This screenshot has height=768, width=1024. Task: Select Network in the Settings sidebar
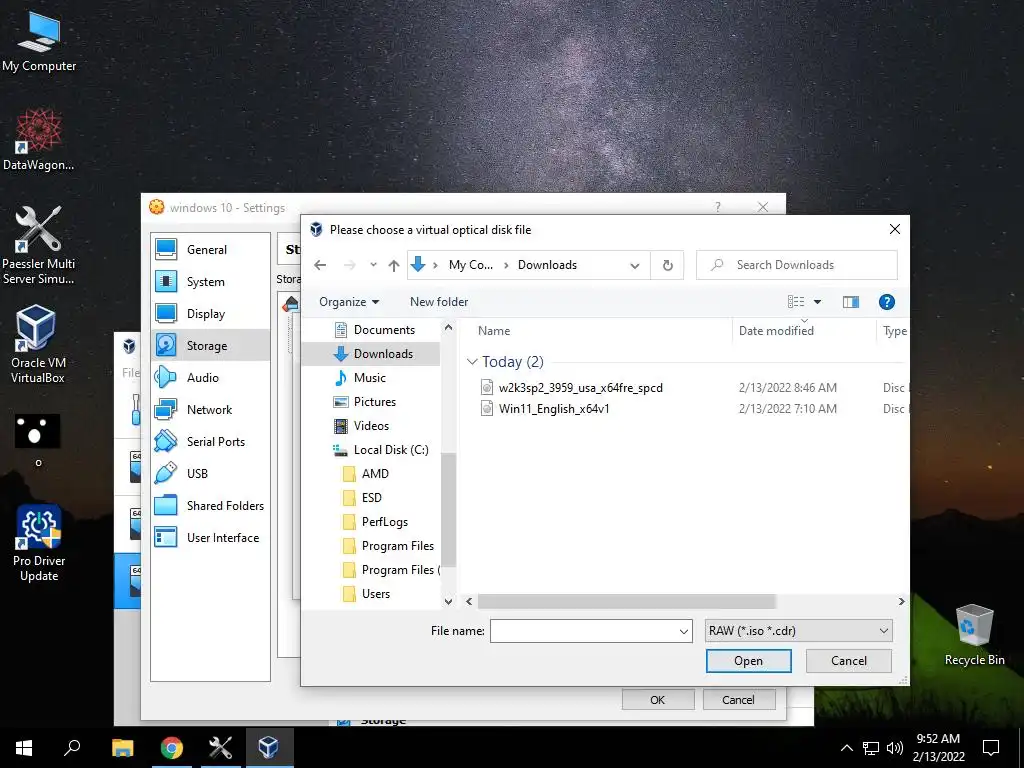coord(210,409)
